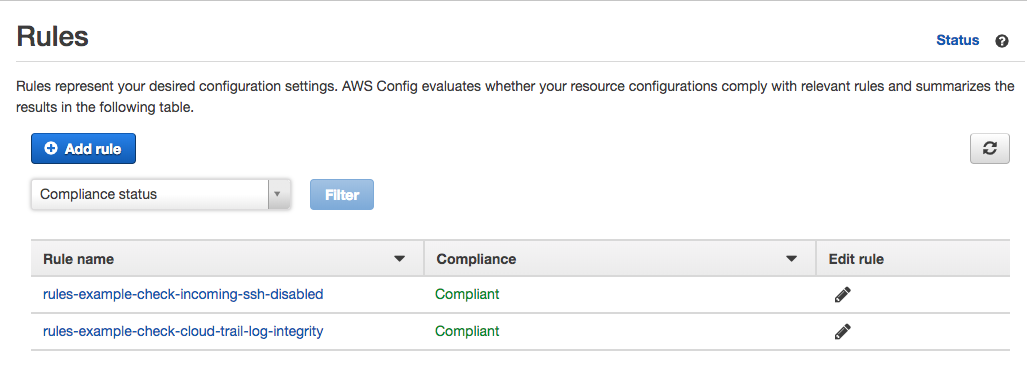Click Compliant status of cloud-trail rule
The height and width of the screenshot is (385, 1027).
coord(467,331)
